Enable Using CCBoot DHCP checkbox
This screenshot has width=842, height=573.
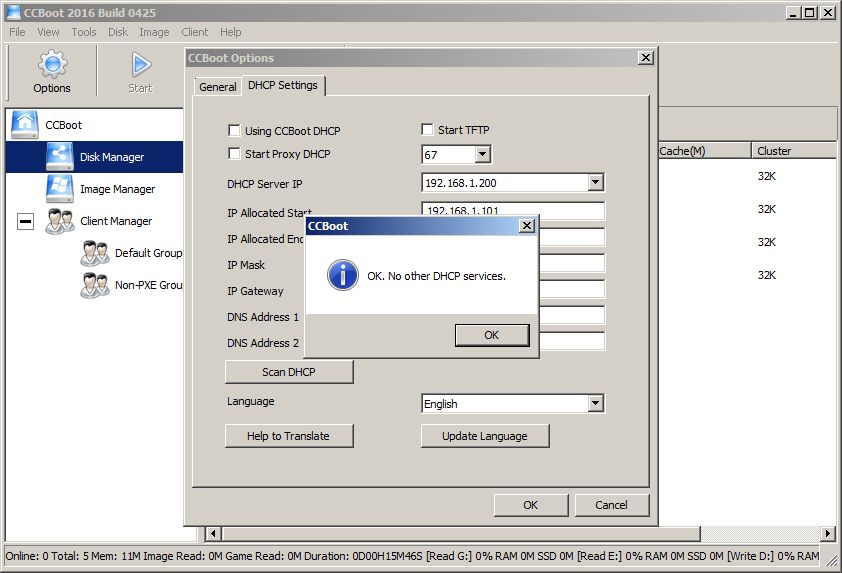234,130
